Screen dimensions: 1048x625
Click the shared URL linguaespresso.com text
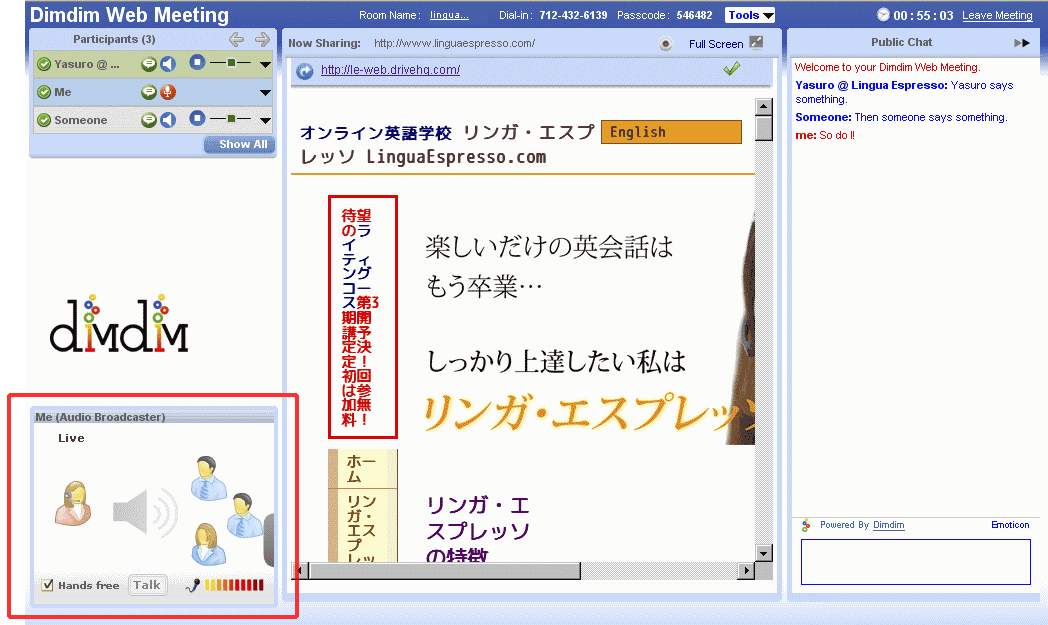[x=454, y=43]
